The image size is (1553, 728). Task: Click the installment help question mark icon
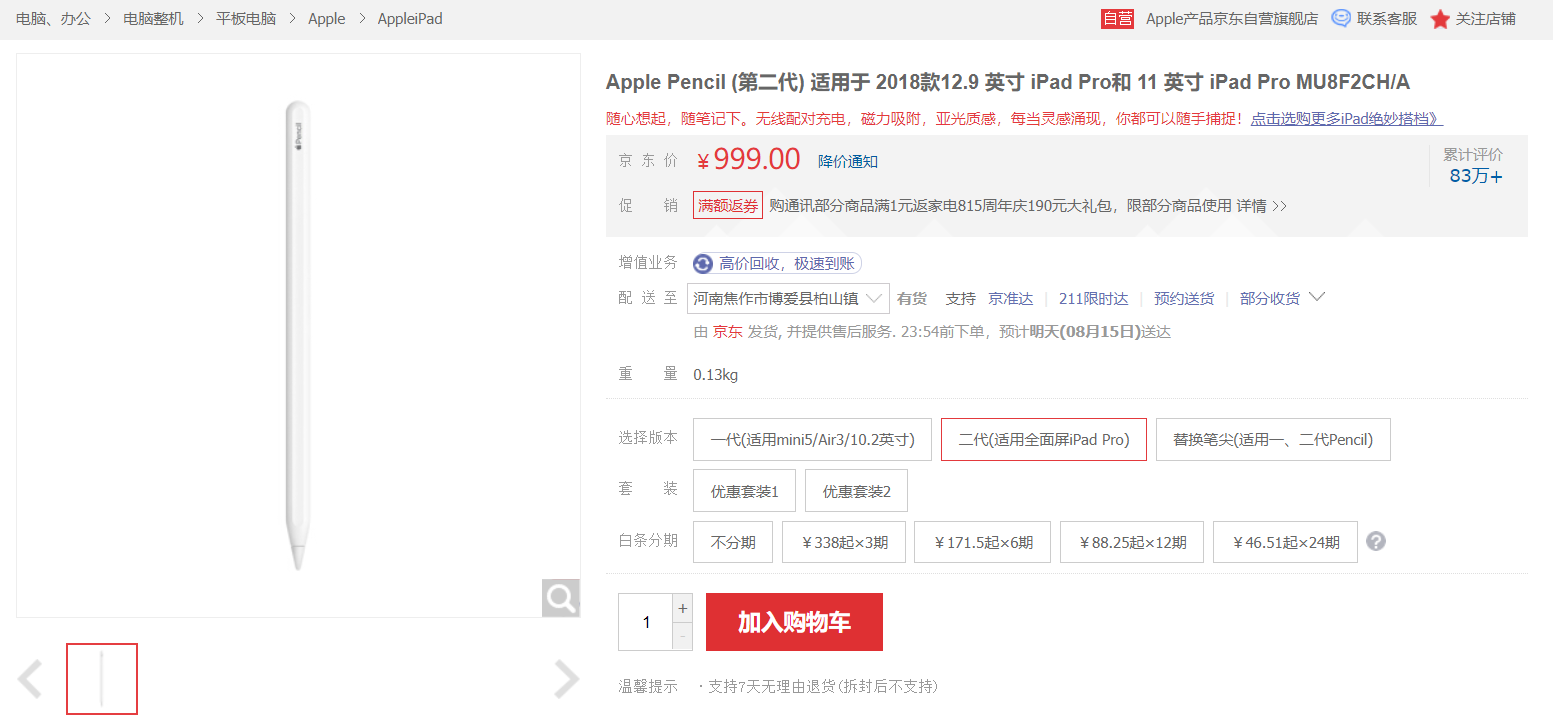click(x=1376, y=542)
